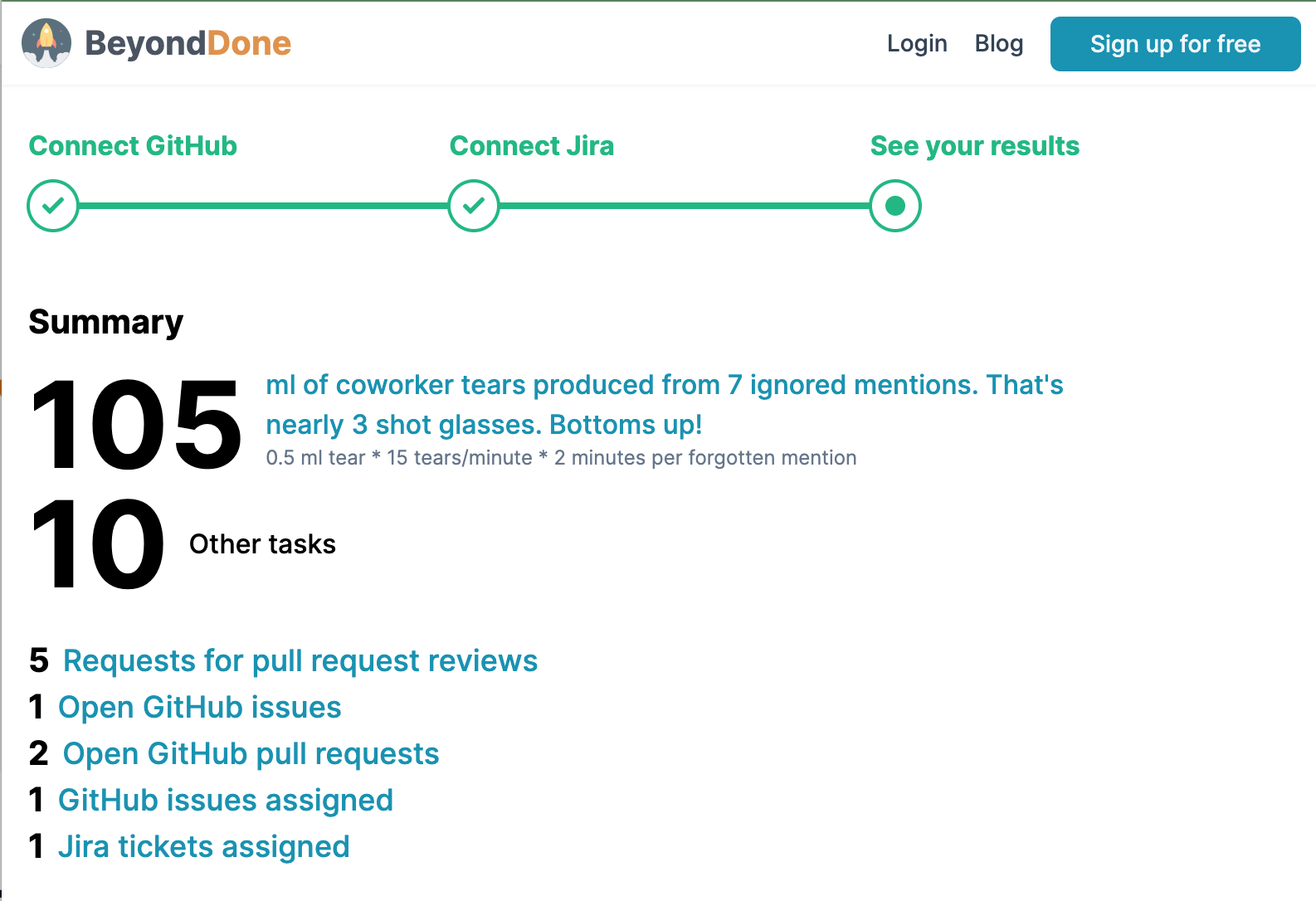Open the Open GitHub issues link
This screenshot has height=901, width=1316.
(x=199, y=707)
